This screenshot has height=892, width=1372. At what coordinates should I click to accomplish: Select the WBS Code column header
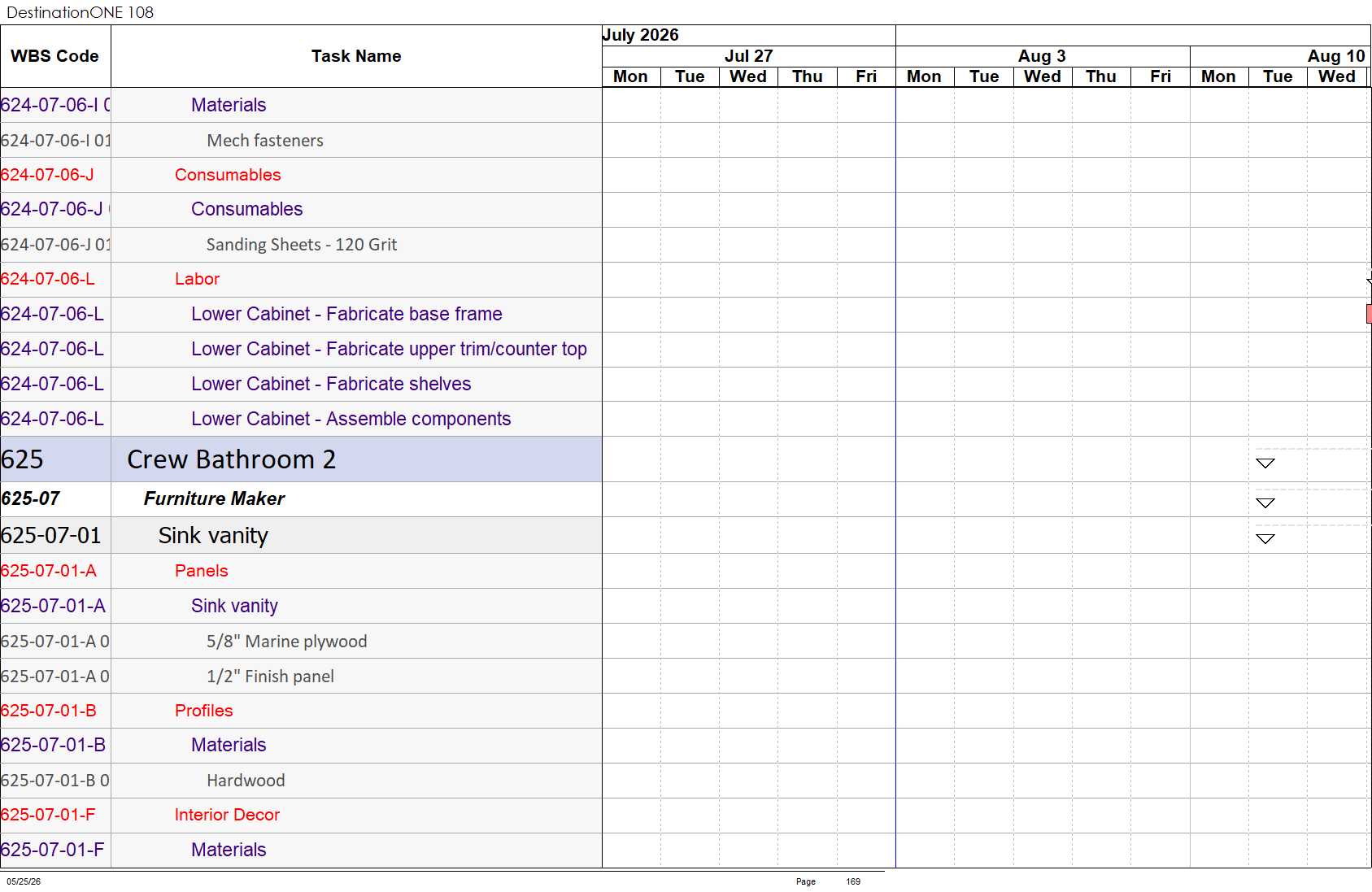click(55, 56)
